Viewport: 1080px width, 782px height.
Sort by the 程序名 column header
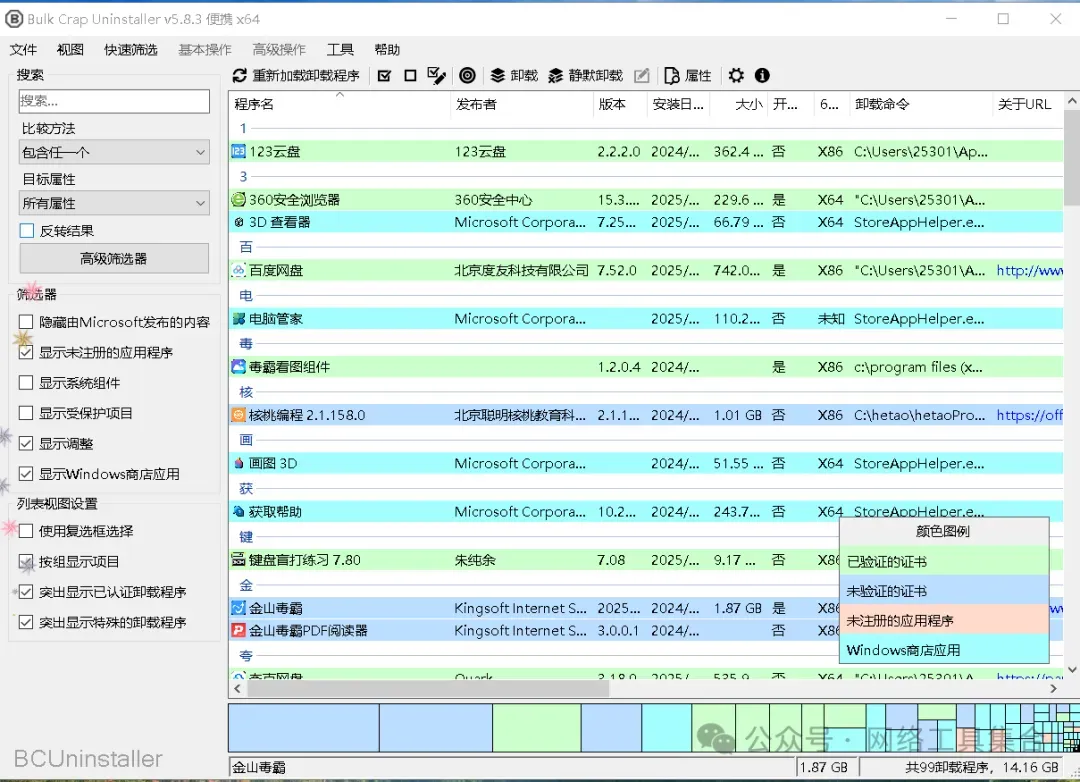tap(340, 104)
